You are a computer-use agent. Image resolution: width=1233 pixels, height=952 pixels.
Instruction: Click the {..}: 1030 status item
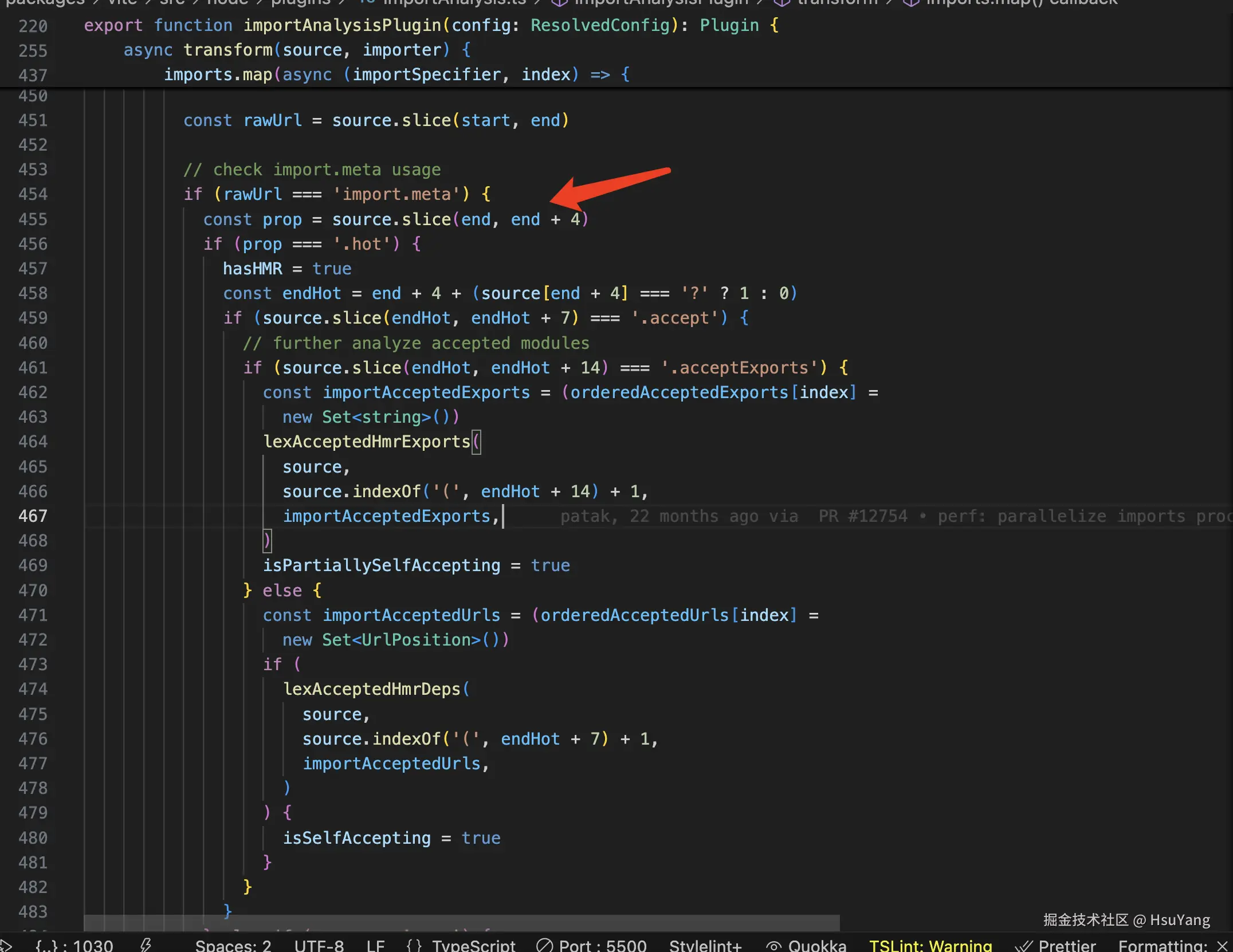pos(74,945)
